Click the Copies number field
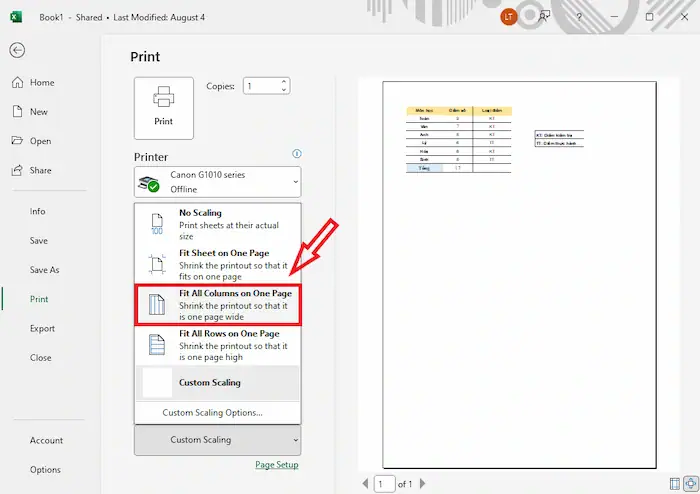 [x=260, y=87]
